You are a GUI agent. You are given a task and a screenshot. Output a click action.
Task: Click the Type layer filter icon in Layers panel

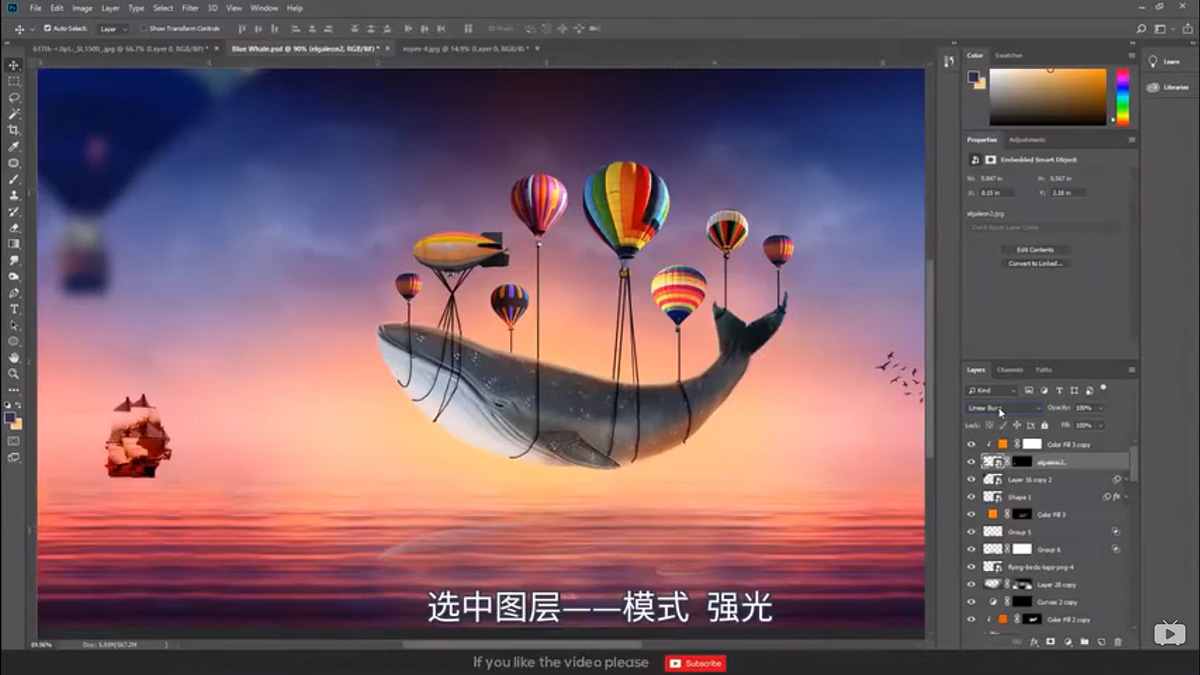click(x=1059, y=390)
